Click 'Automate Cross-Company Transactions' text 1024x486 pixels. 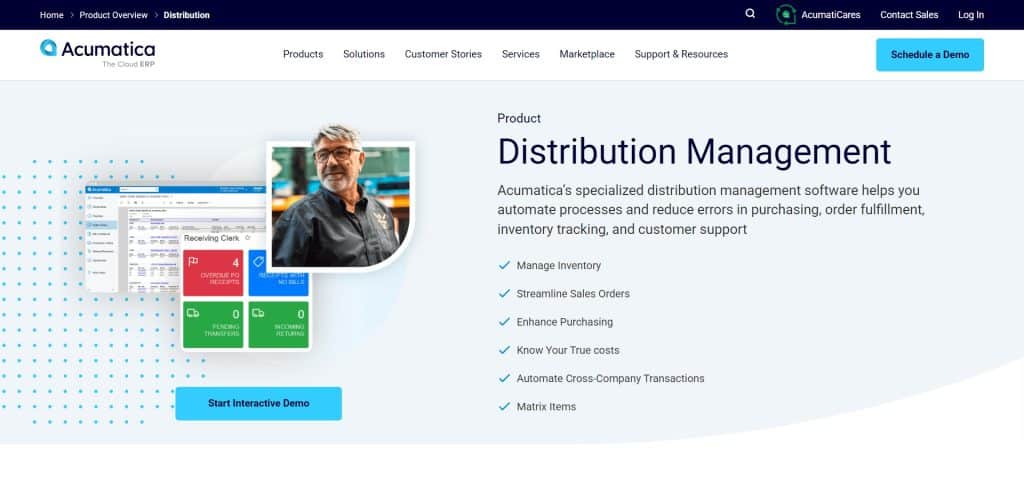[x=610, y=378]
